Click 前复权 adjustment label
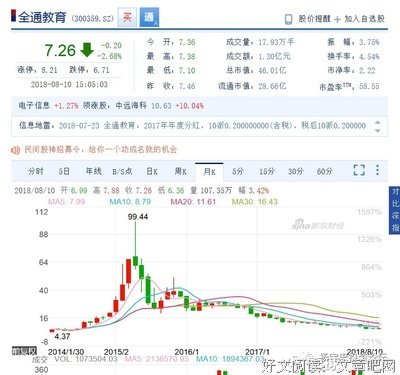 pyautogui.click(x=24, y=351)
